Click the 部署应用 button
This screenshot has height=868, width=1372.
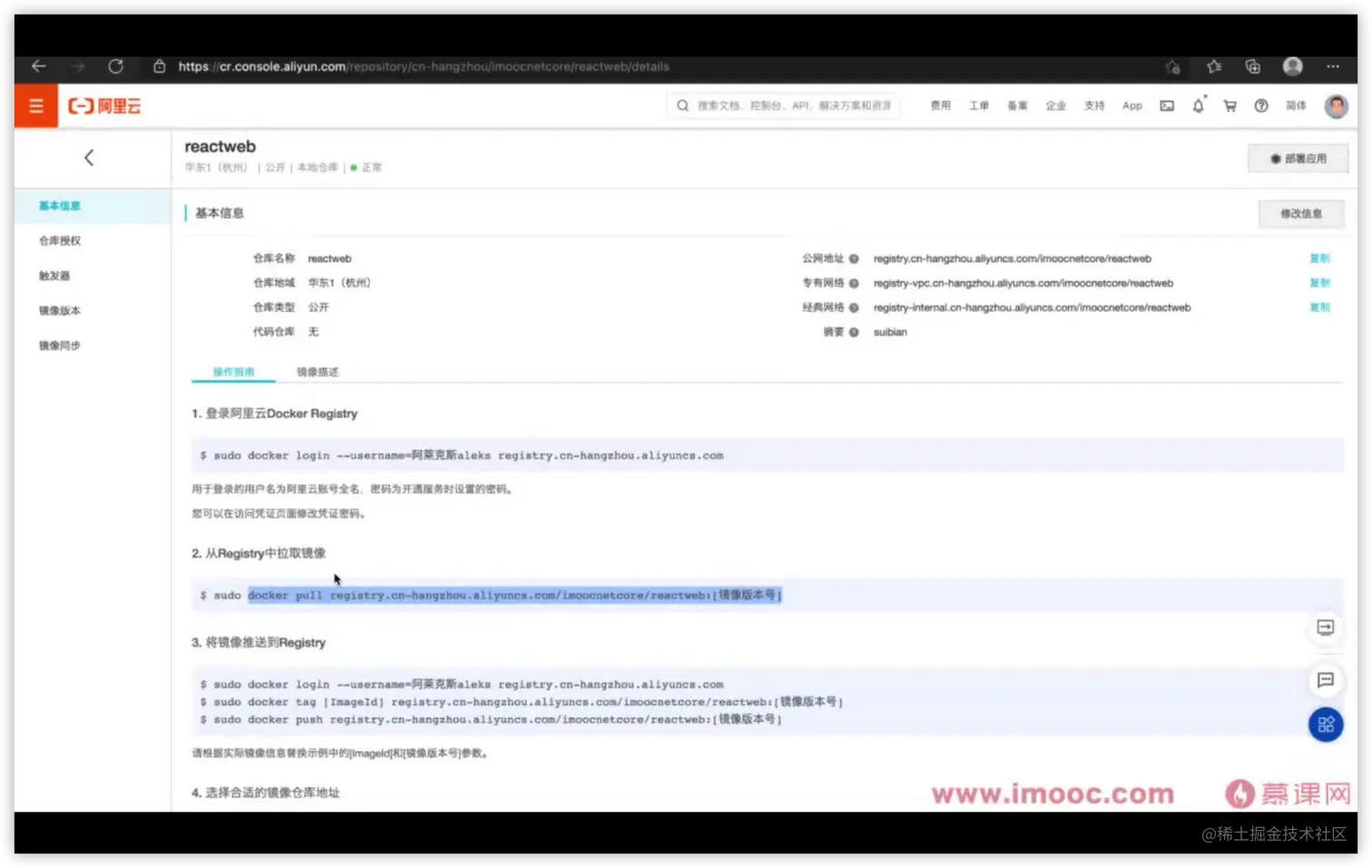pos(1298,159)
